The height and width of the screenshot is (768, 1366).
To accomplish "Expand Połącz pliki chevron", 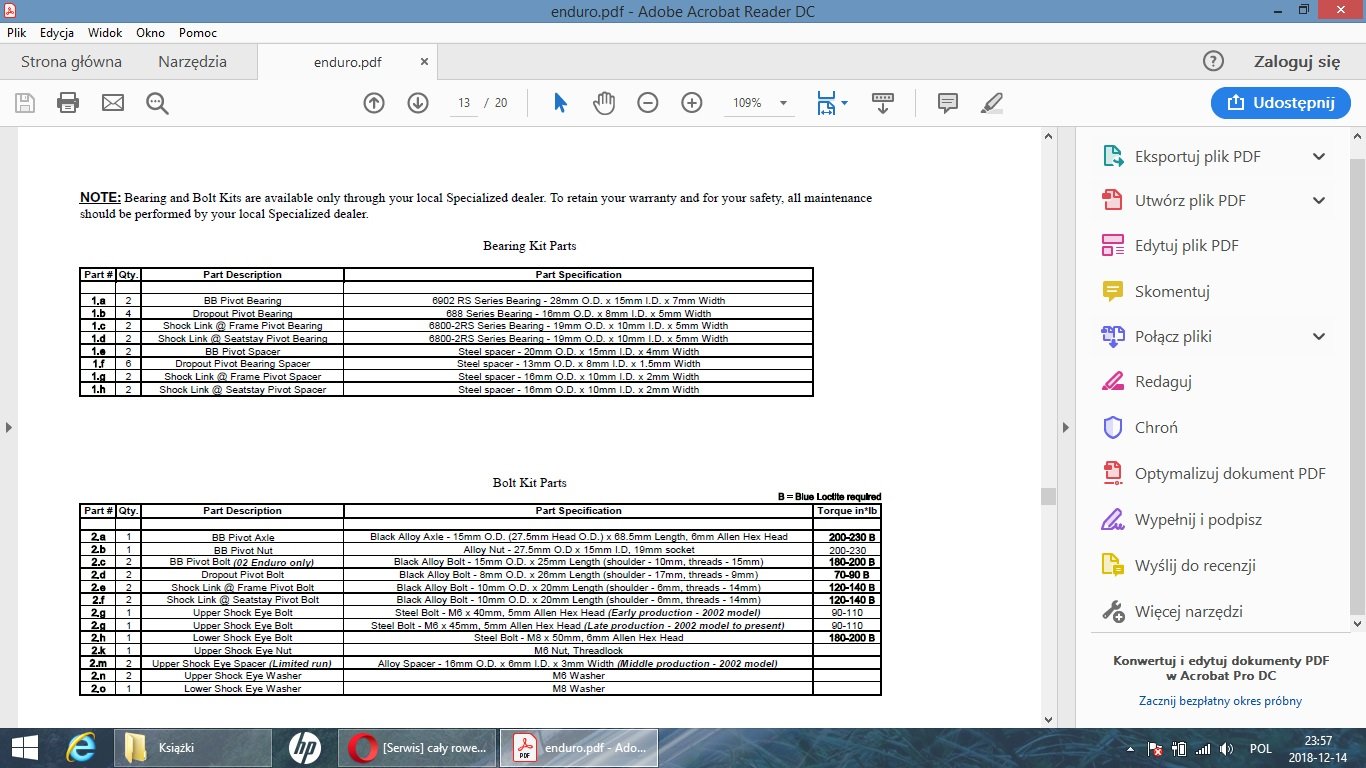I will pos(1319,336).
